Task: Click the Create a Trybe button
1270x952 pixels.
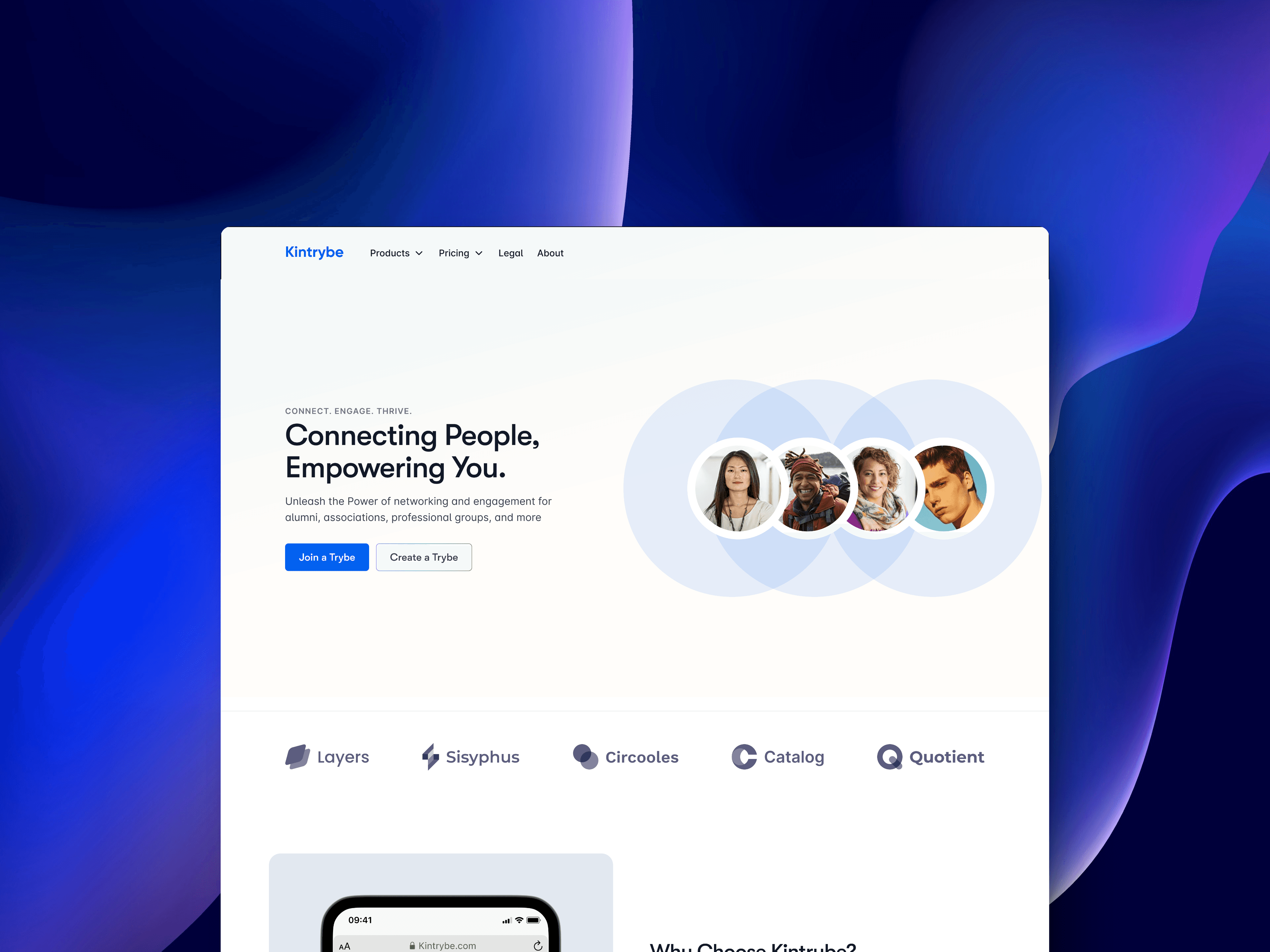Action: pyautogui.click(x=424, y=557)
